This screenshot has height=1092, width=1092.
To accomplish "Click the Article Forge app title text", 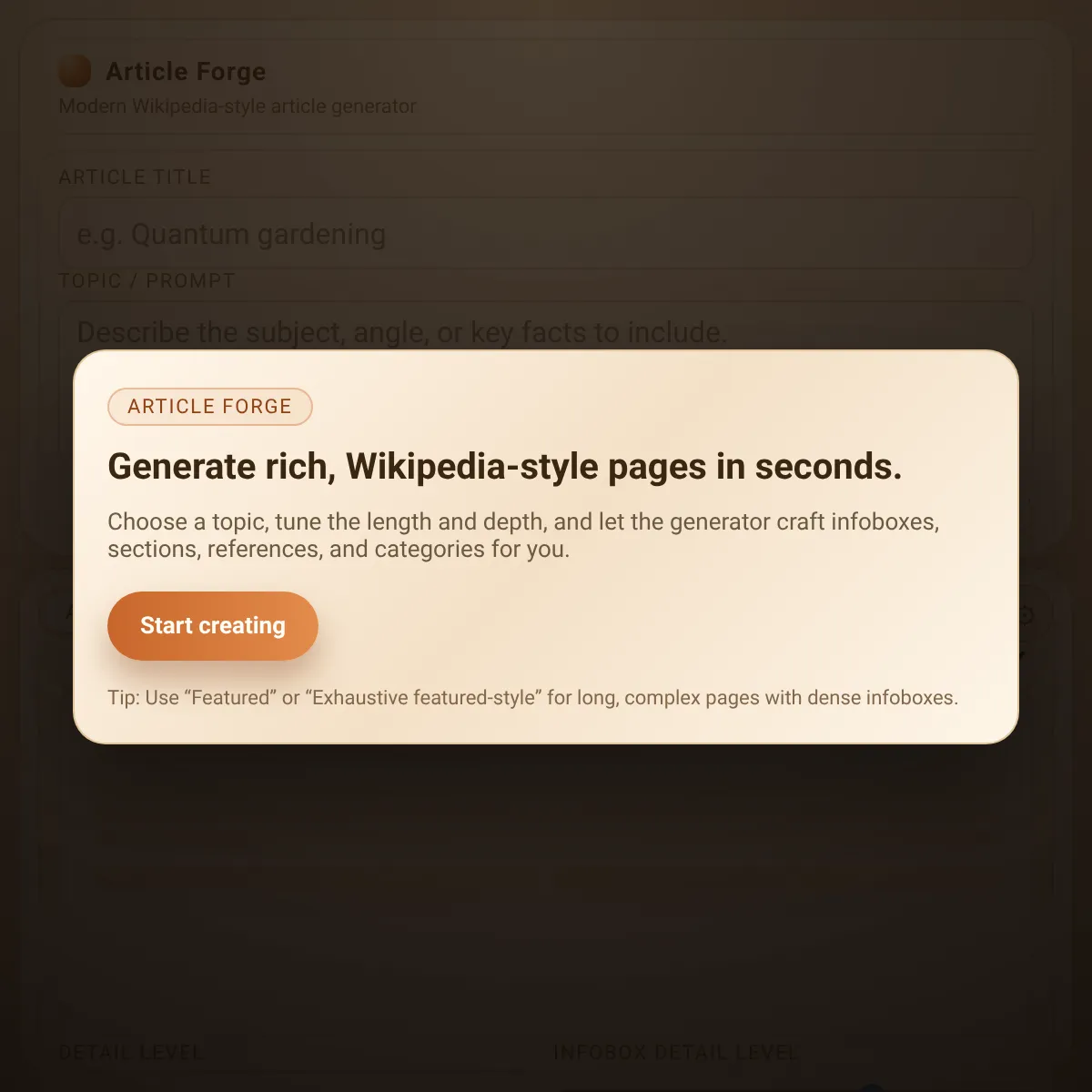I will coord(186,71).
